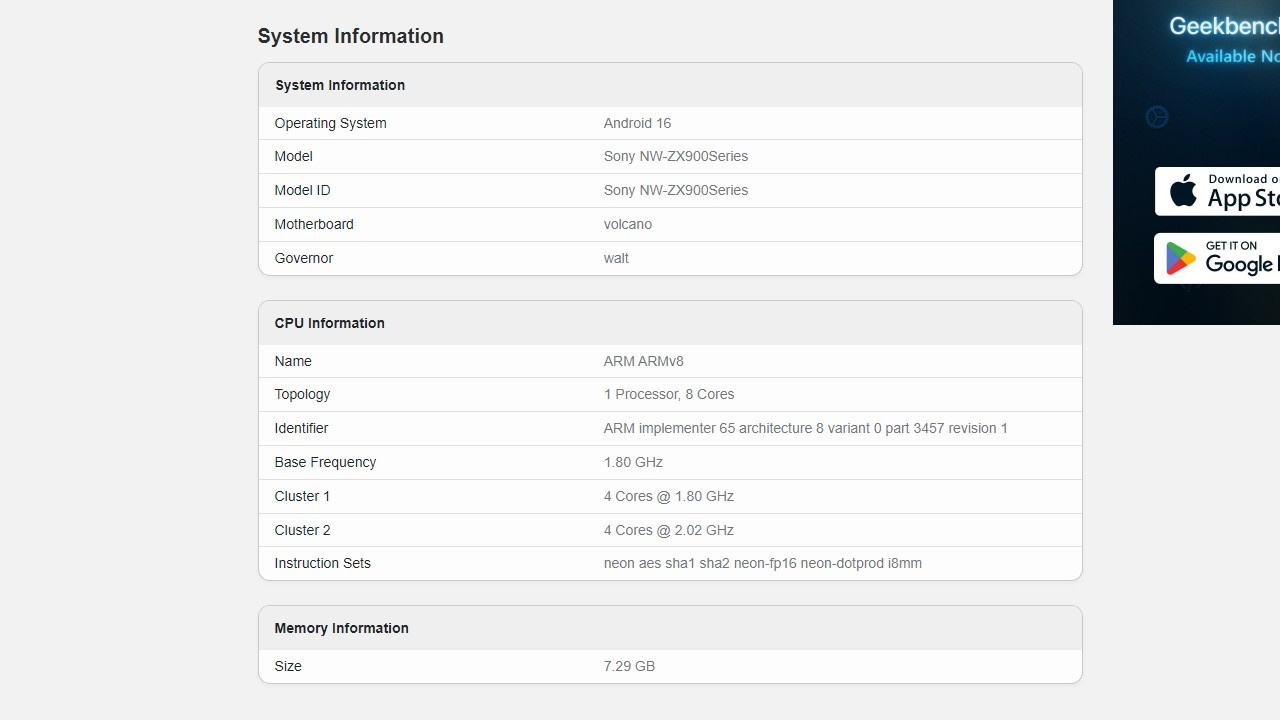
Task: Click the Governor row labeled walt
Action: tap(616, 258)
